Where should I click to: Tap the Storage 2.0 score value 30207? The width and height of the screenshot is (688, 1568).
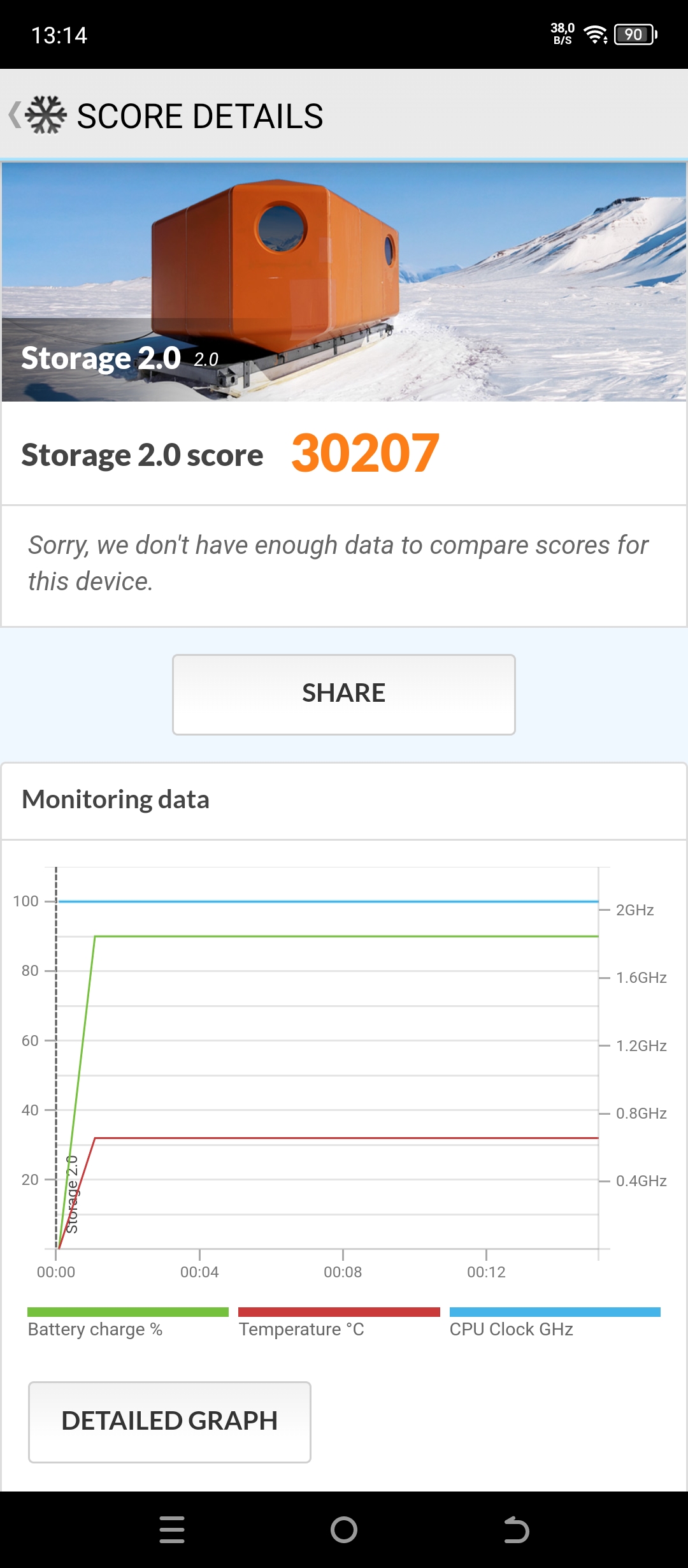point(365,453)
